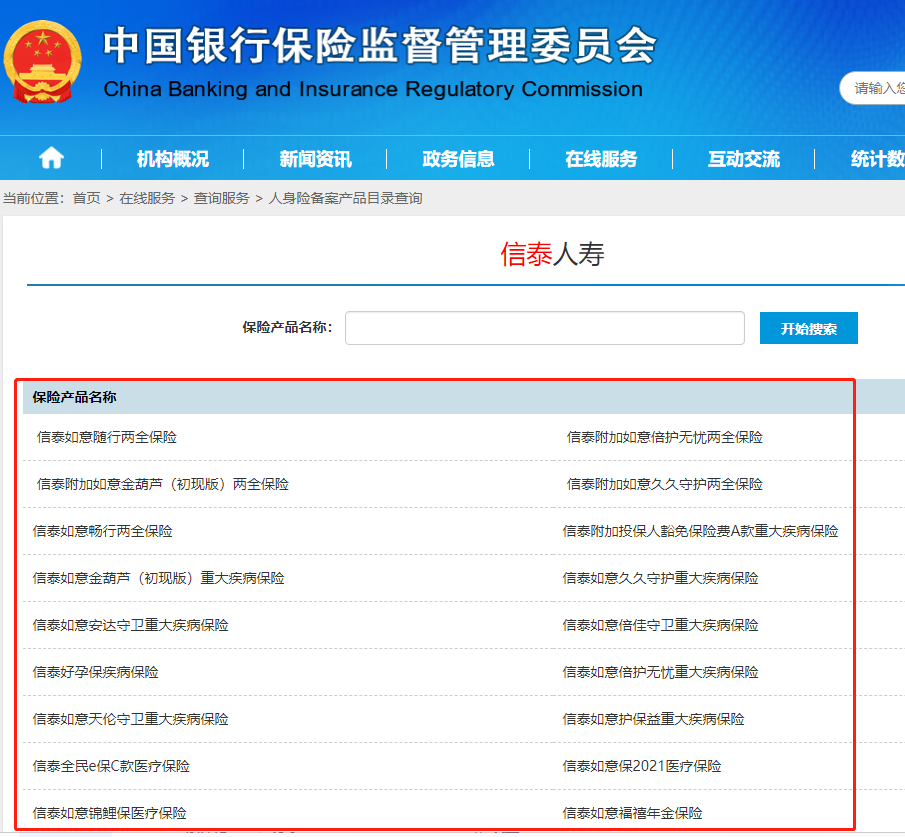Select 信泰如意天伦守卫重大疾病保险
The width and height of the screenshot is (905, 837).
tap(131, 719)
